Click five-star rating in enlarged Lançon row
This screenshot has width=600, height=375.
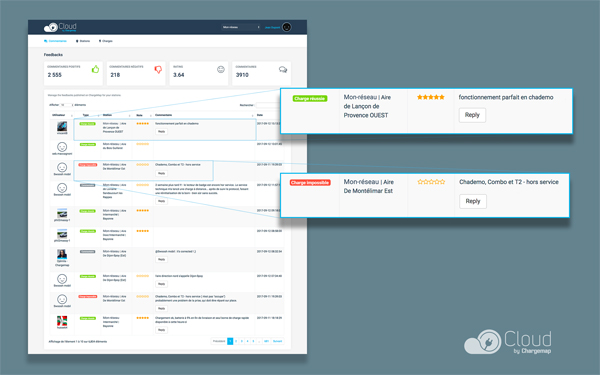tap(431, 97)
